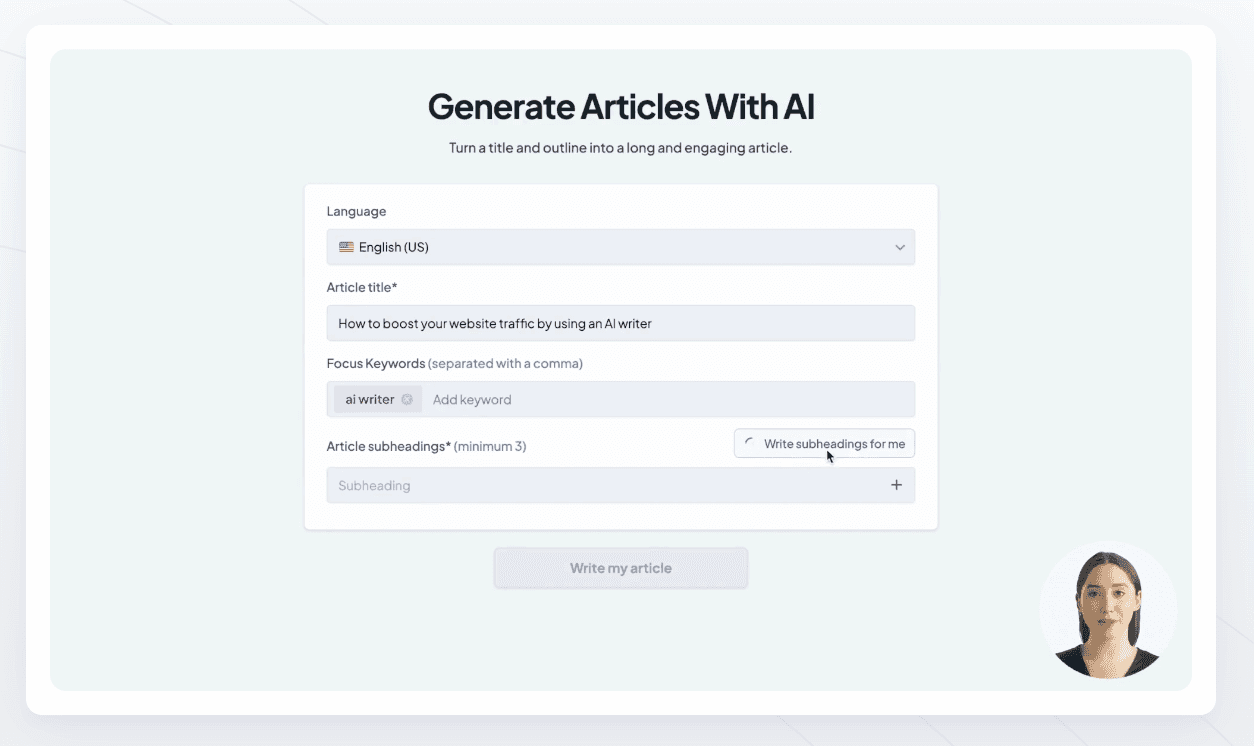Click the spinner icon on subheadings button
The width and height of the screenshot is (1254, 746).
(749, 442)
